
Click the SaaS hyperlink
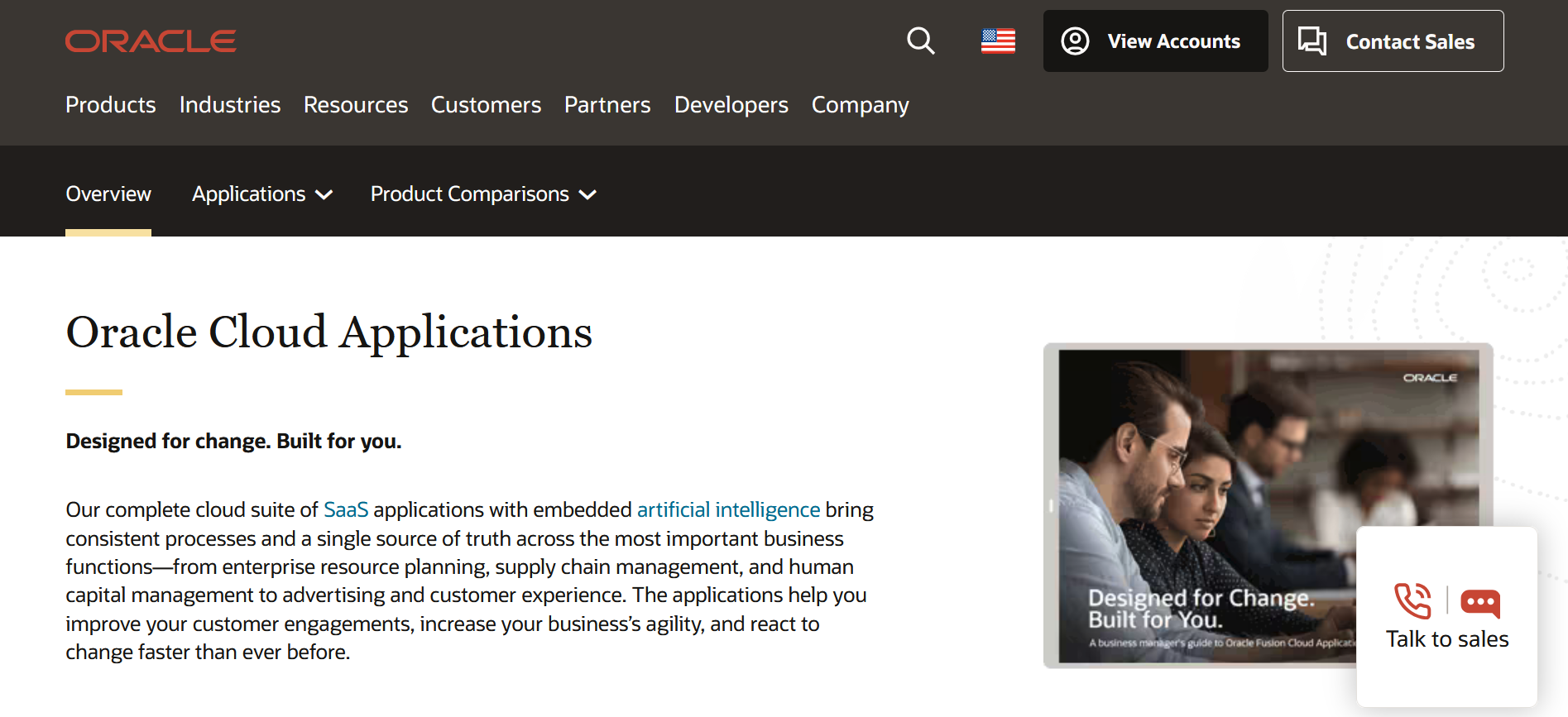(x=346, y=509)
